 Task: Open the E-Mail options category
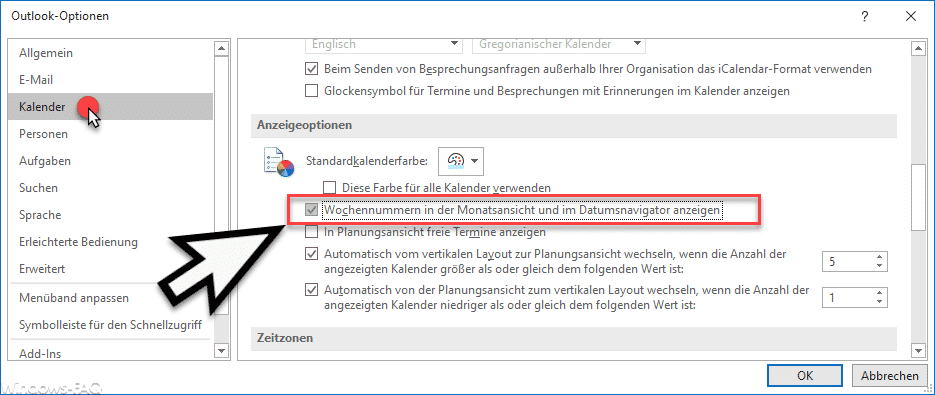(110, 80)
